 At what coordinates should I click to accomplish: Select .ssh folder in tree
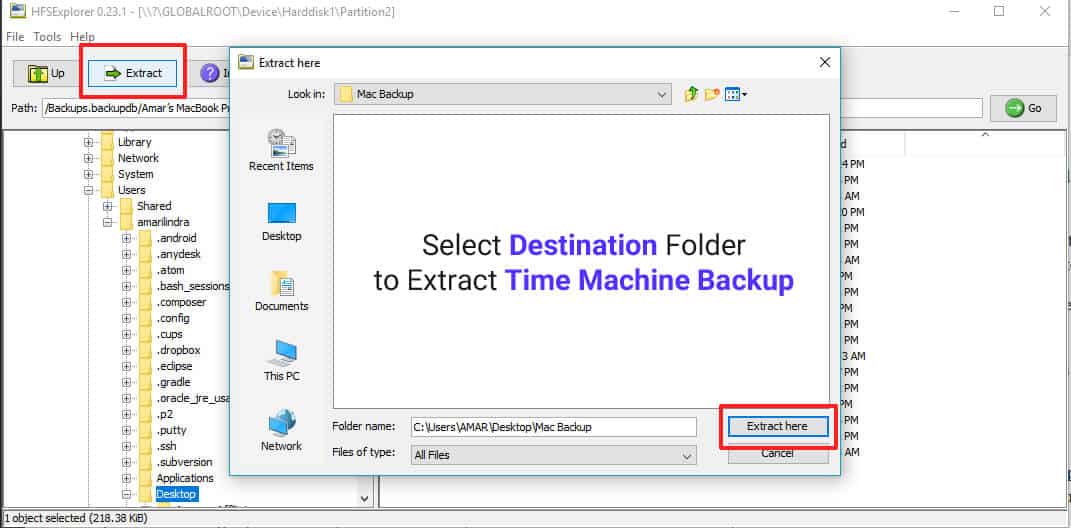click(x=166, y=446)
